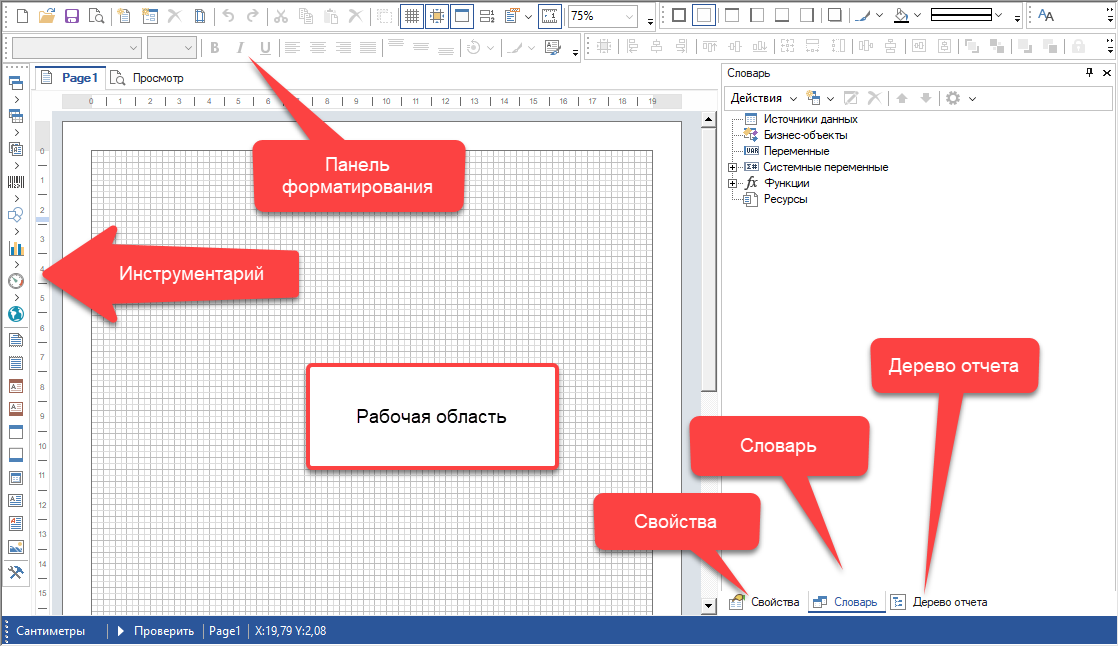Click the fill color bucket swatch

click(x=901, y=16)
